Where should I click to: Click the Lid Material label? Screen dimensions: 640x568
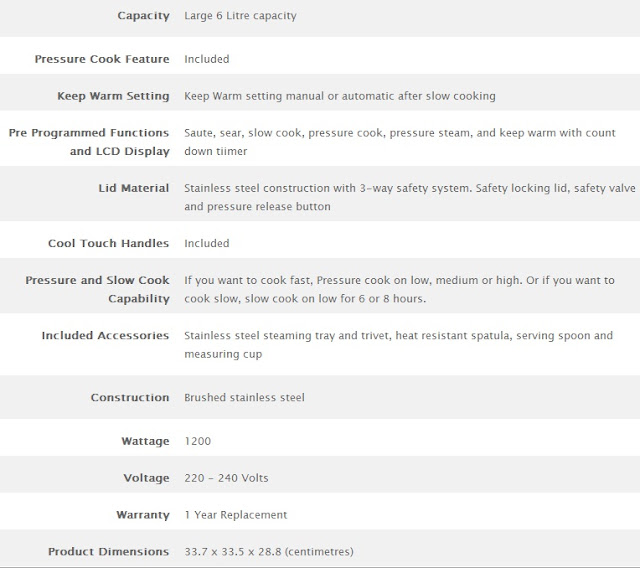click(133, 188)
